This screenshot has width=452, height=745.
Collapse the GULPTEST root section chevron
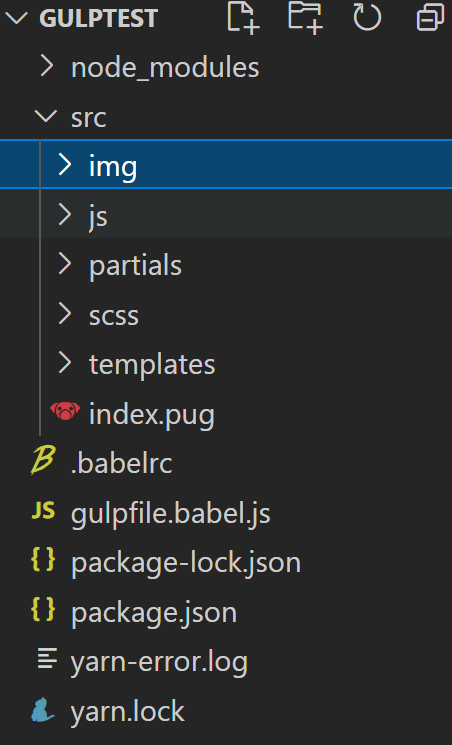(16, 18)
